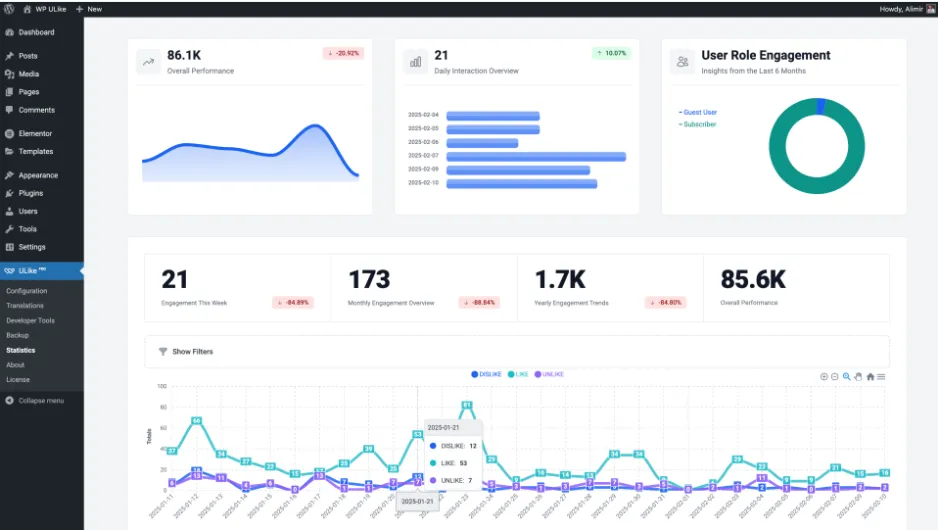Click the teal Subscriber donut segment
The width and height of the screenshot is (938, 530).
click(x=778, y=146)
